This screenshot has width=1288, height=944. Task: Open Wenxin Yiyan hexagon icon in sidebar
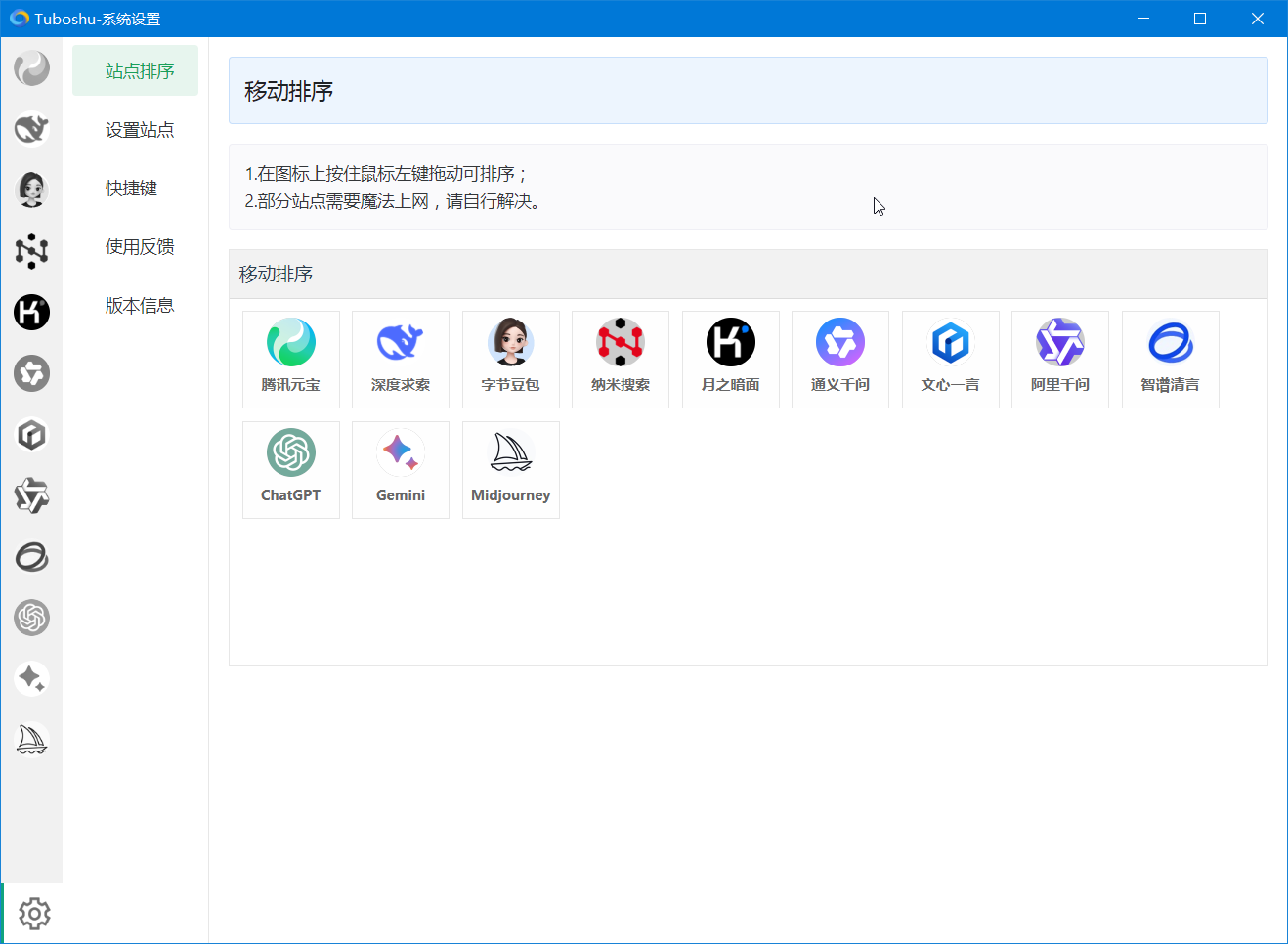click(31, 434)
